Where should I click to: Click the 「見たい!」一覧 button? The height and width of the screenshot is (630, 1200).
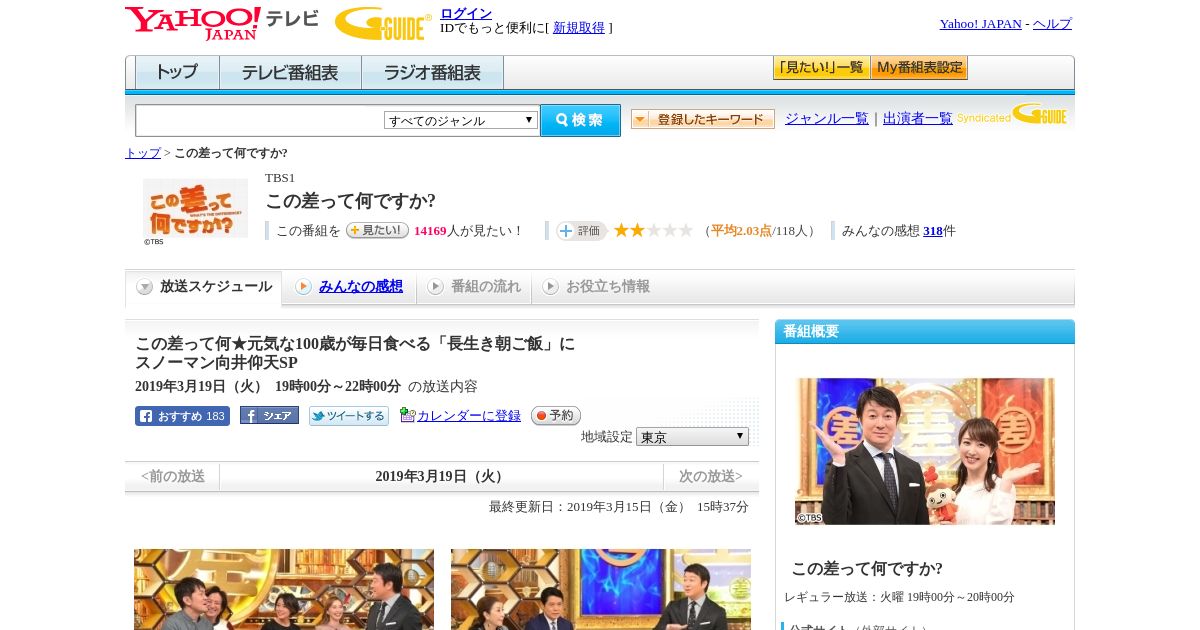pyautogui.click(x=821, y=68)
